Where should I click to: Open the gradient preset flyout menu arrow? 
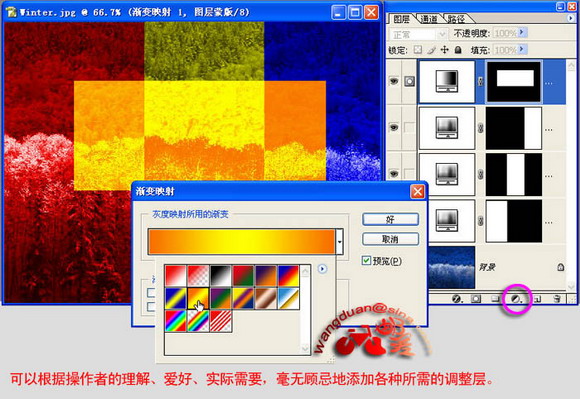tap(322, 269)
